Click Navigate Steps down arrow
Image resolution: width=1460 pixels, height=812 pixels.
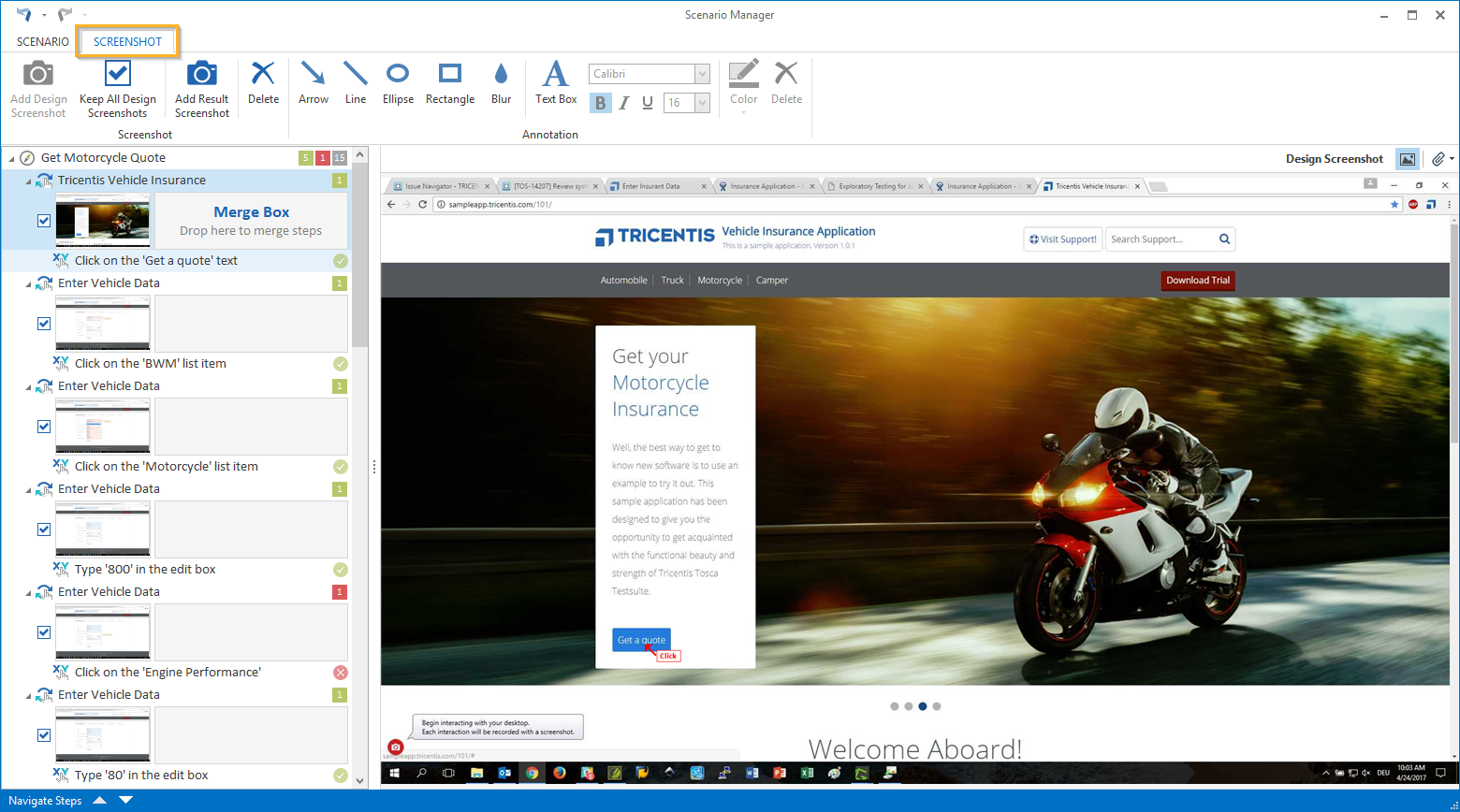pyautogui.click(x=126, y=801)
